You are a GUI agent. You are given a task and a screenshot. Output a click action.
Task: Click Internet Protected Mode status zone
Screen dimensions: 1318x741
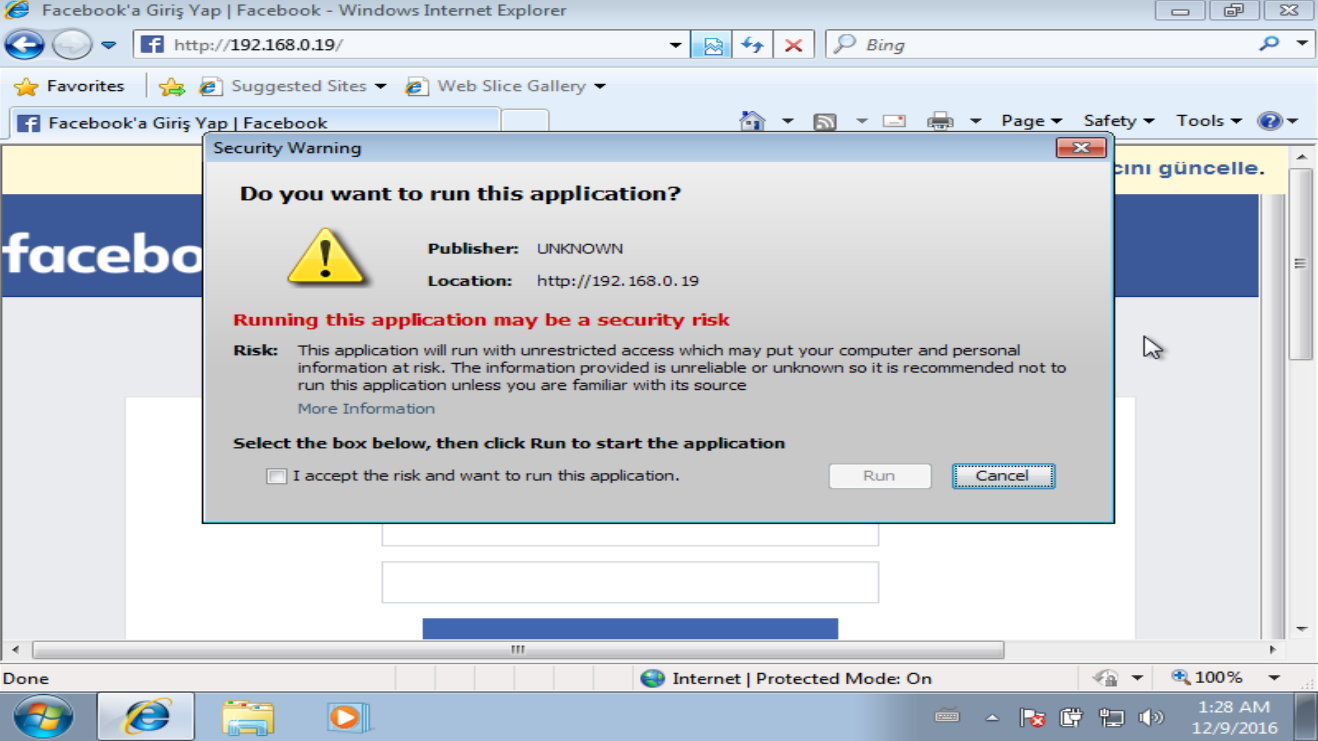[x=786, y=678]
